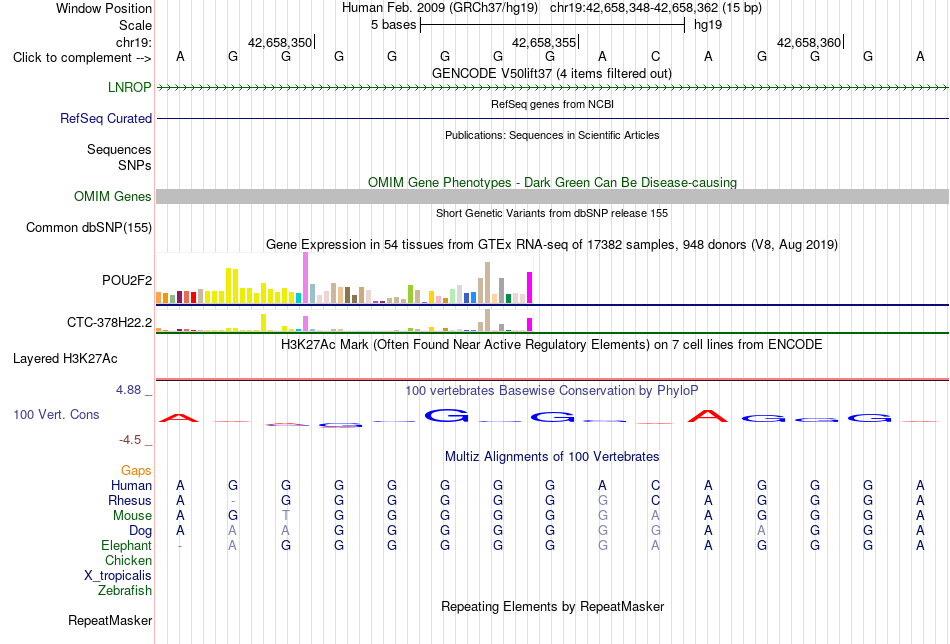This screenshot has width=950, height=644.
Task: Click the magenta end bar in CTC-378H22.2 chart
Action: [530, 325]
